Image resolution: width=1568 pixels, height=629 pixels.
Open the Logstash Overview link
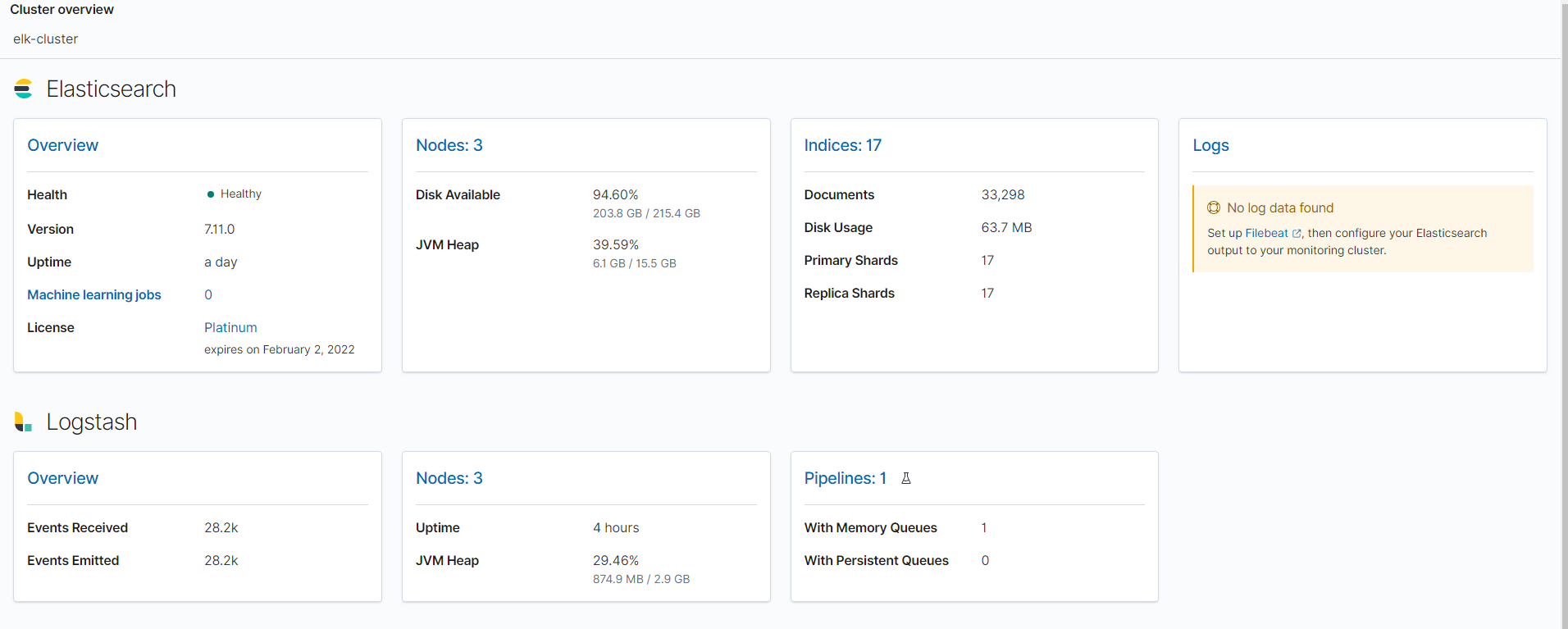(63, 478)
